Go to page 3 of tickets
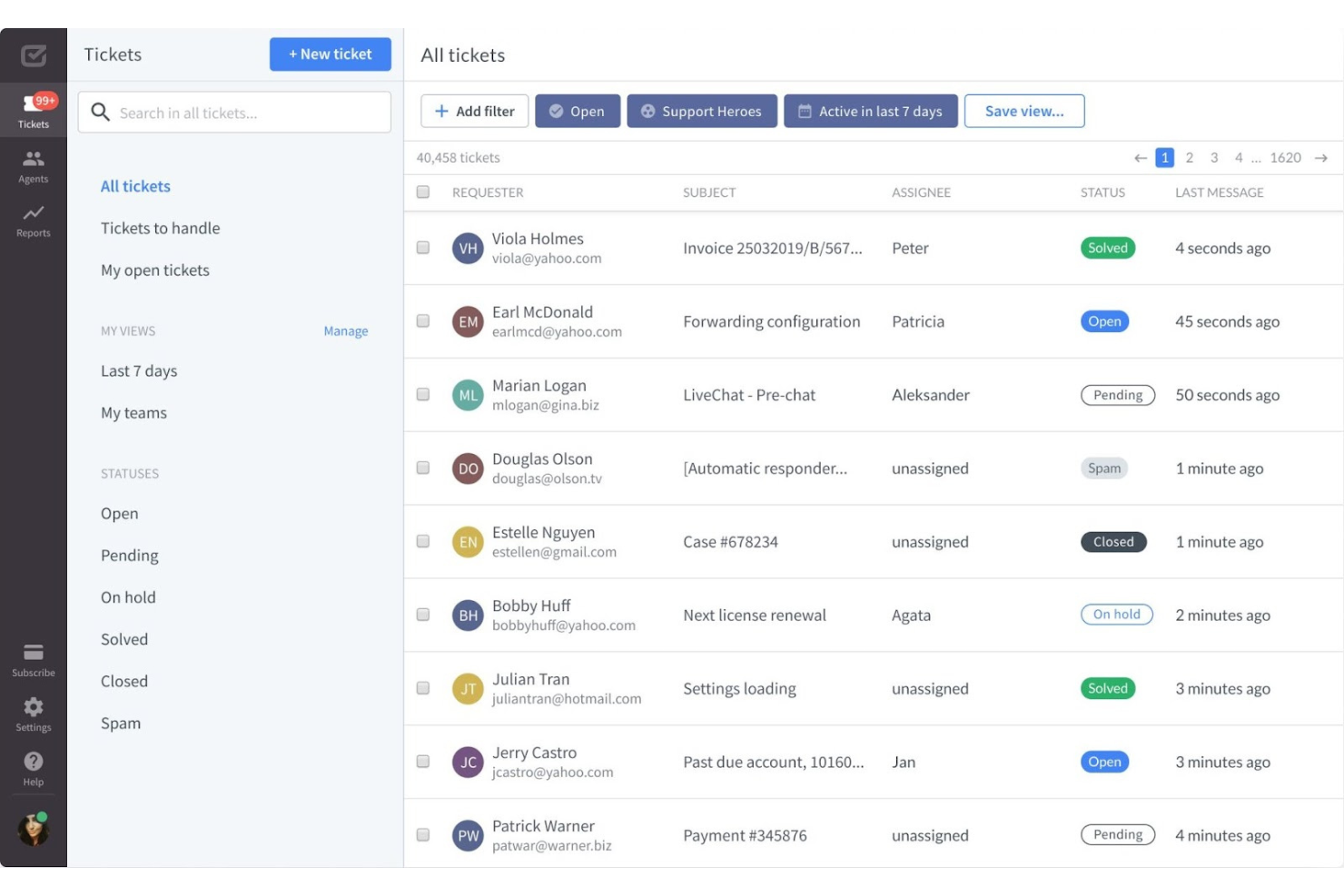This screenshot has width=1344, height=896. coord(1214,157)
